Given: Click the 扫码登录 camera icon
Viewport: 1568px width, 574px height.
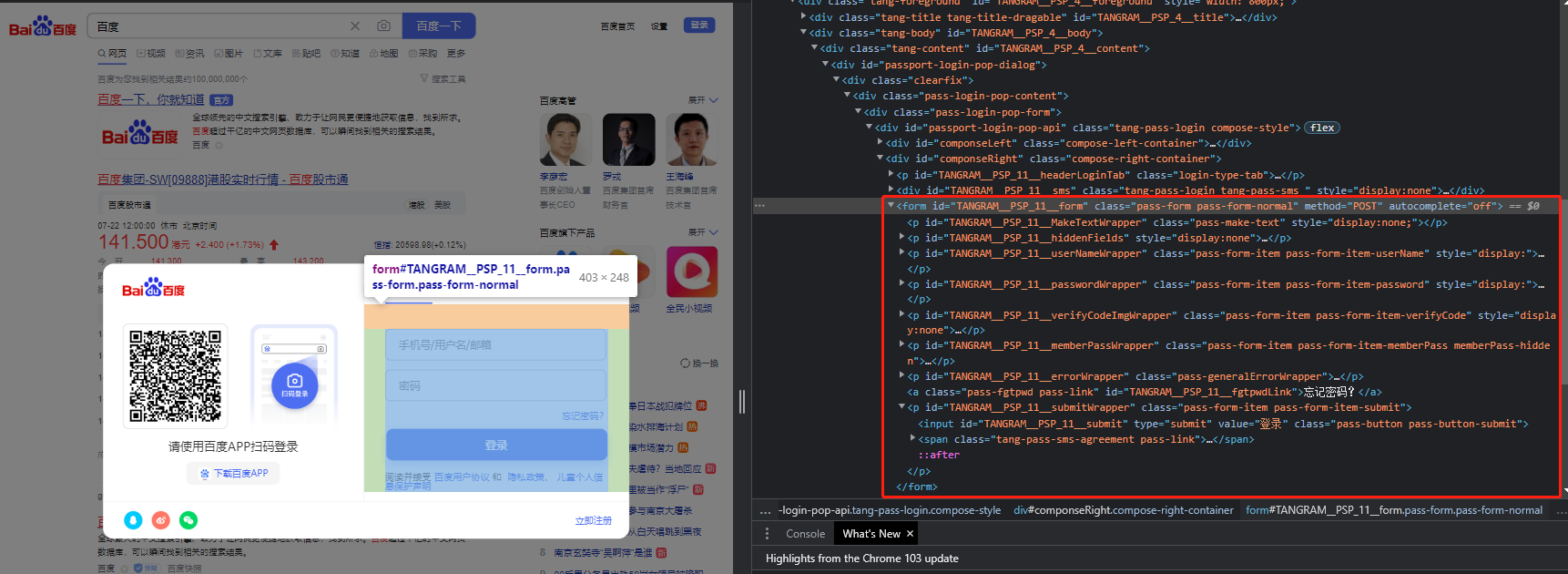Looking at the screenshot, I should (x=294, y=384).
